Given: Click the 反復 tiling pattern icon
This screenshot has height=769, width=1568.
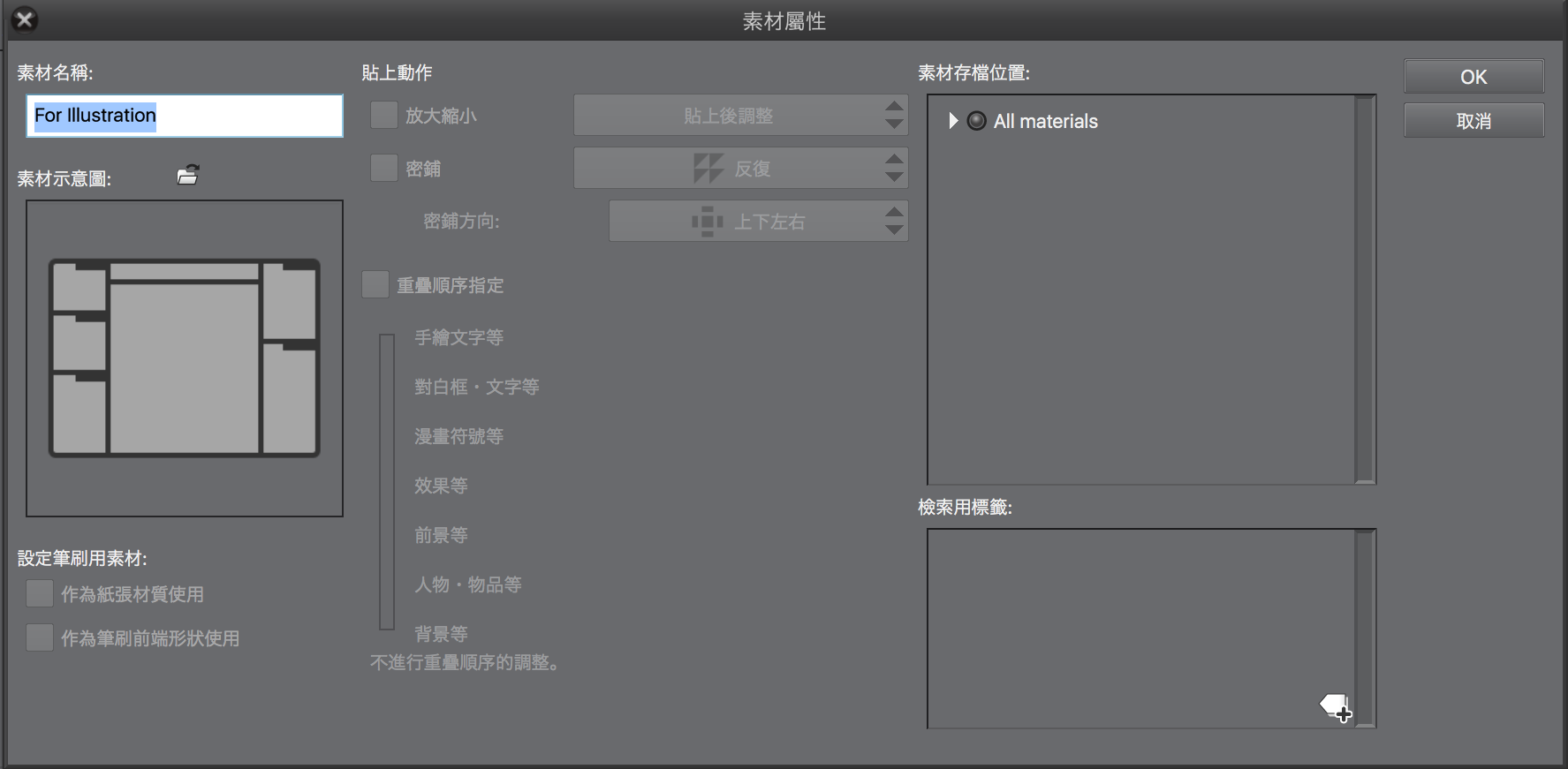Looking at the screenshot, I should coord(708,169).
